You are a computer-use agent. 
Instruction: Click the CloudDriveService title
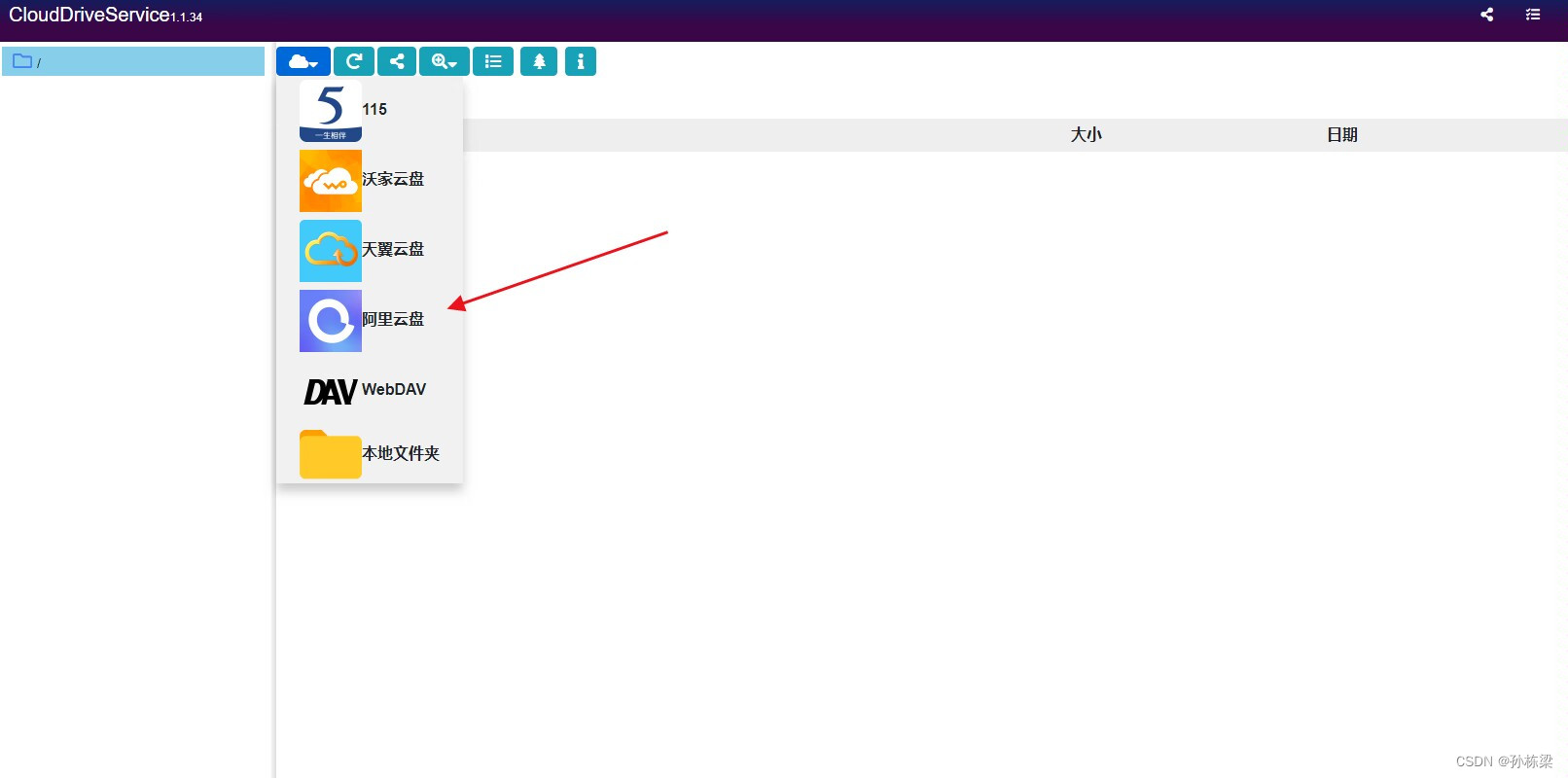[x=89, y=15]
